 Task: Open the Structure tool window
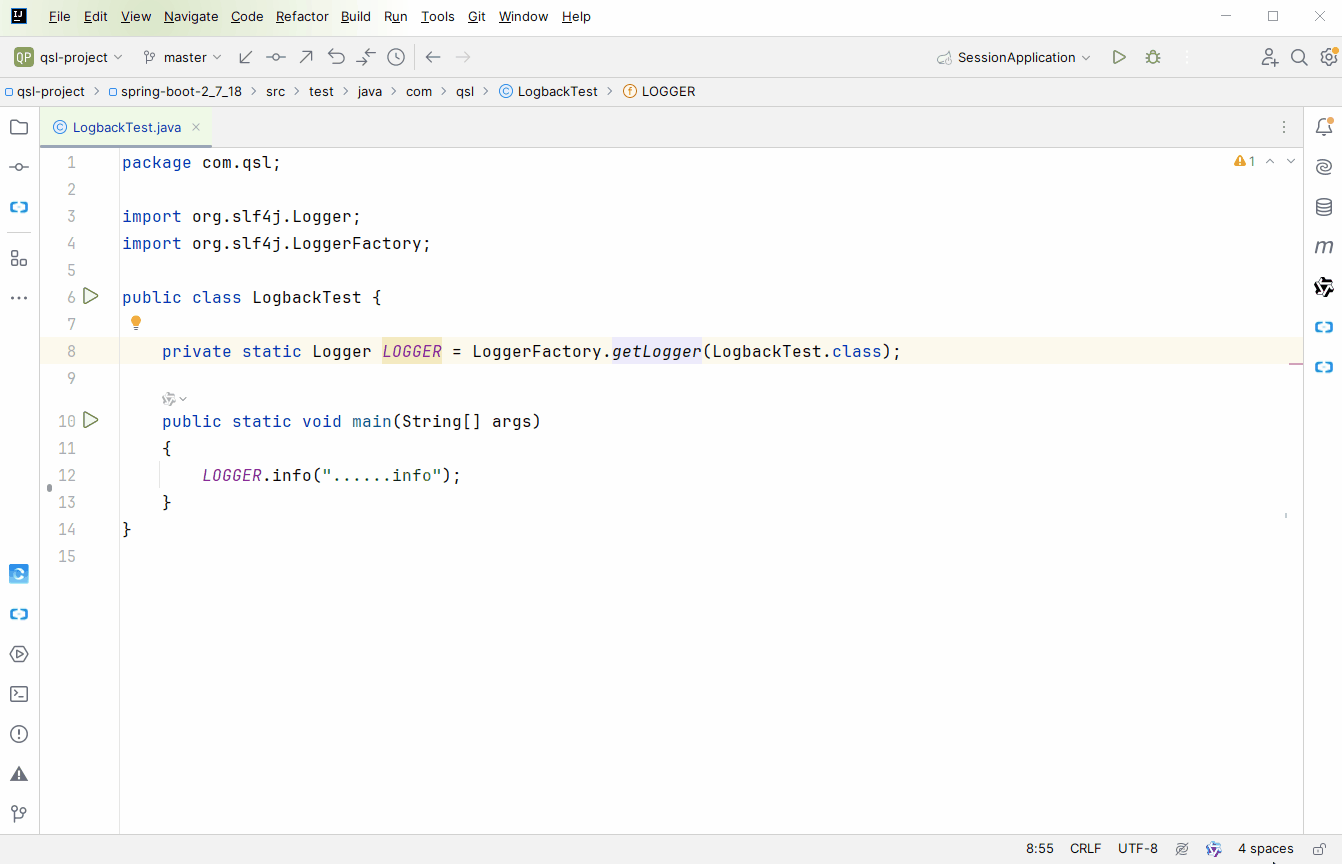point(19,258)
